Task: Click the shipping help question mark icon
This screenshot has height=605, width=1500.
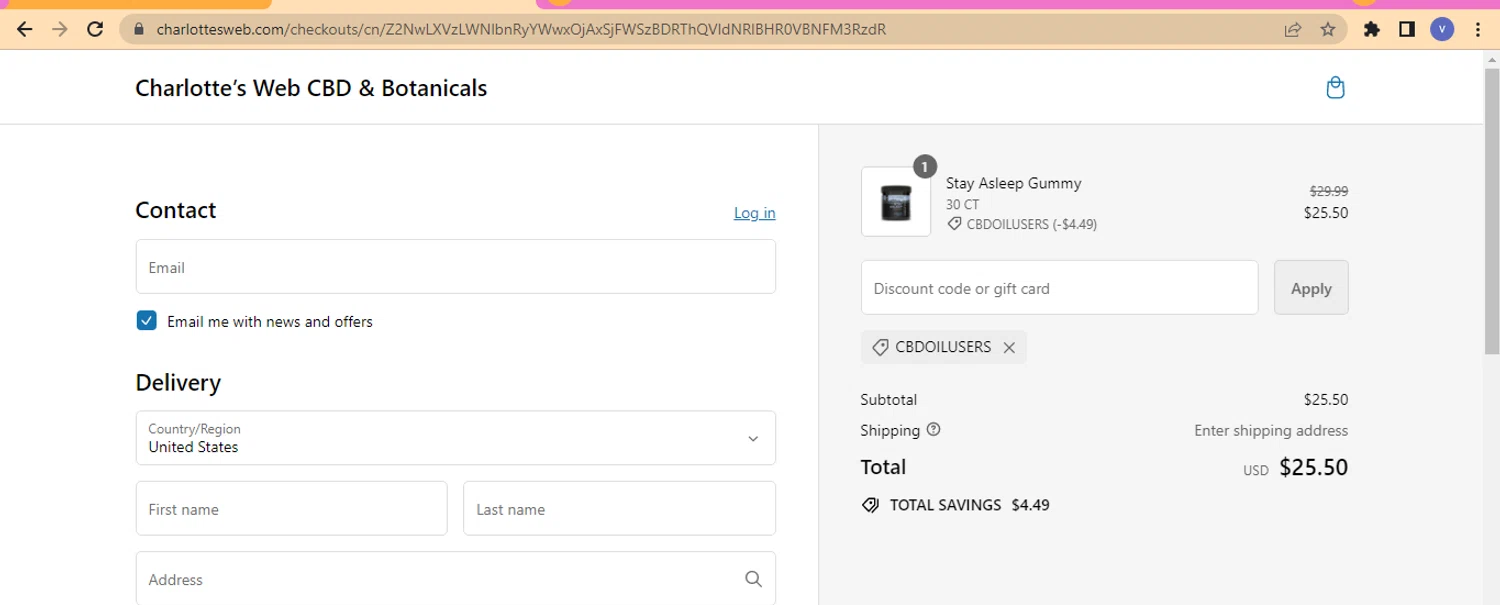Action: [934, 430]
